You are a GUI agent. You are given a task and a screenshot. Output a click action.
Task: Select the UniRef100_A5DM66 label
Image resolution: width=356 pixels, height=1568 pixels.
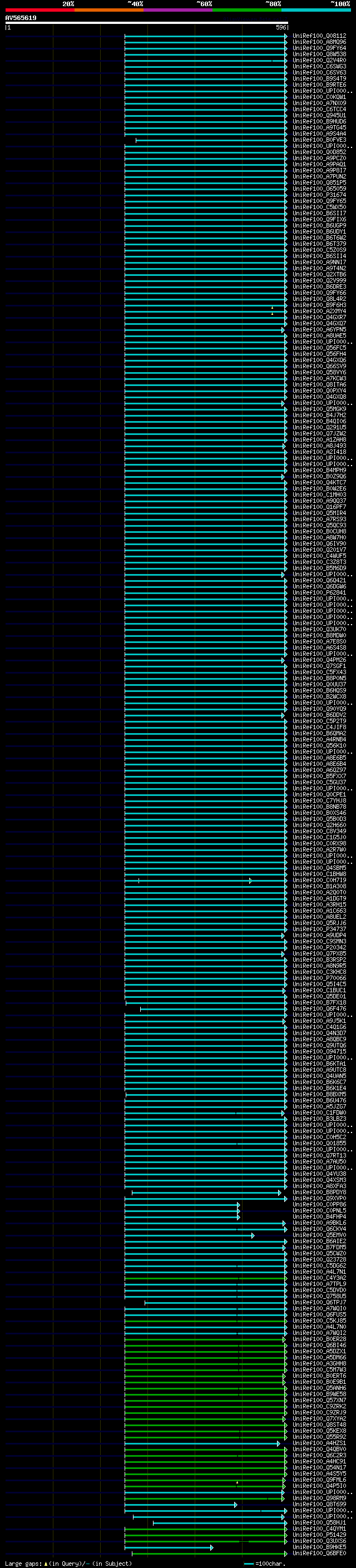(x=319, y=1357)
